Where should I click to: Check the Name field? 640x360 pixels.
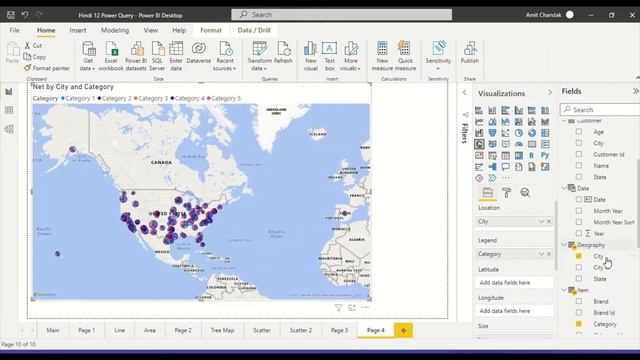point(579,165)
